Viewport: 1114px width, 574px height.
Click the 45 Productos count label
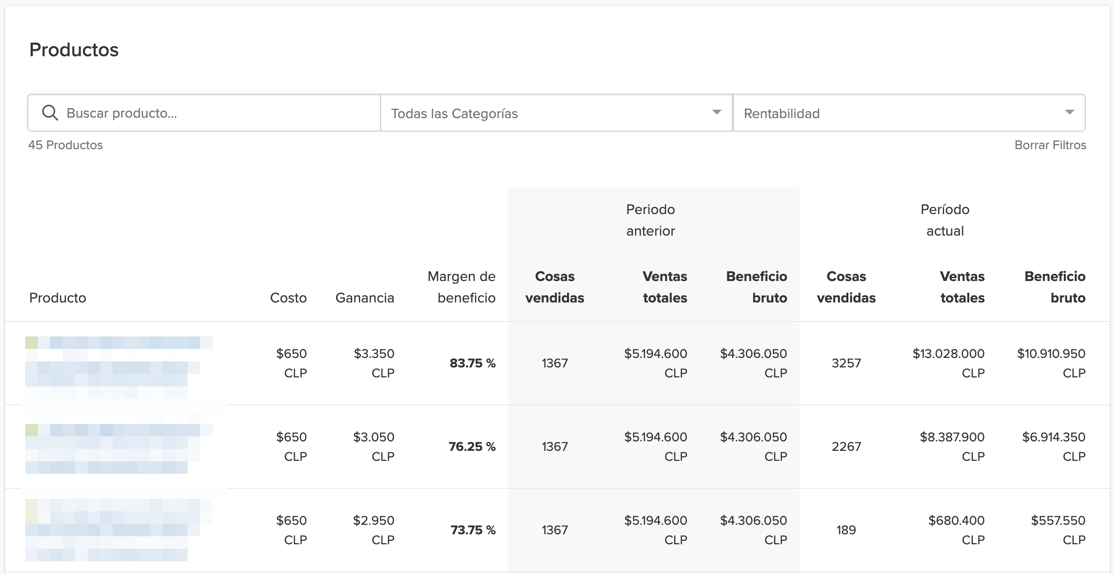(x=65, y=145)
